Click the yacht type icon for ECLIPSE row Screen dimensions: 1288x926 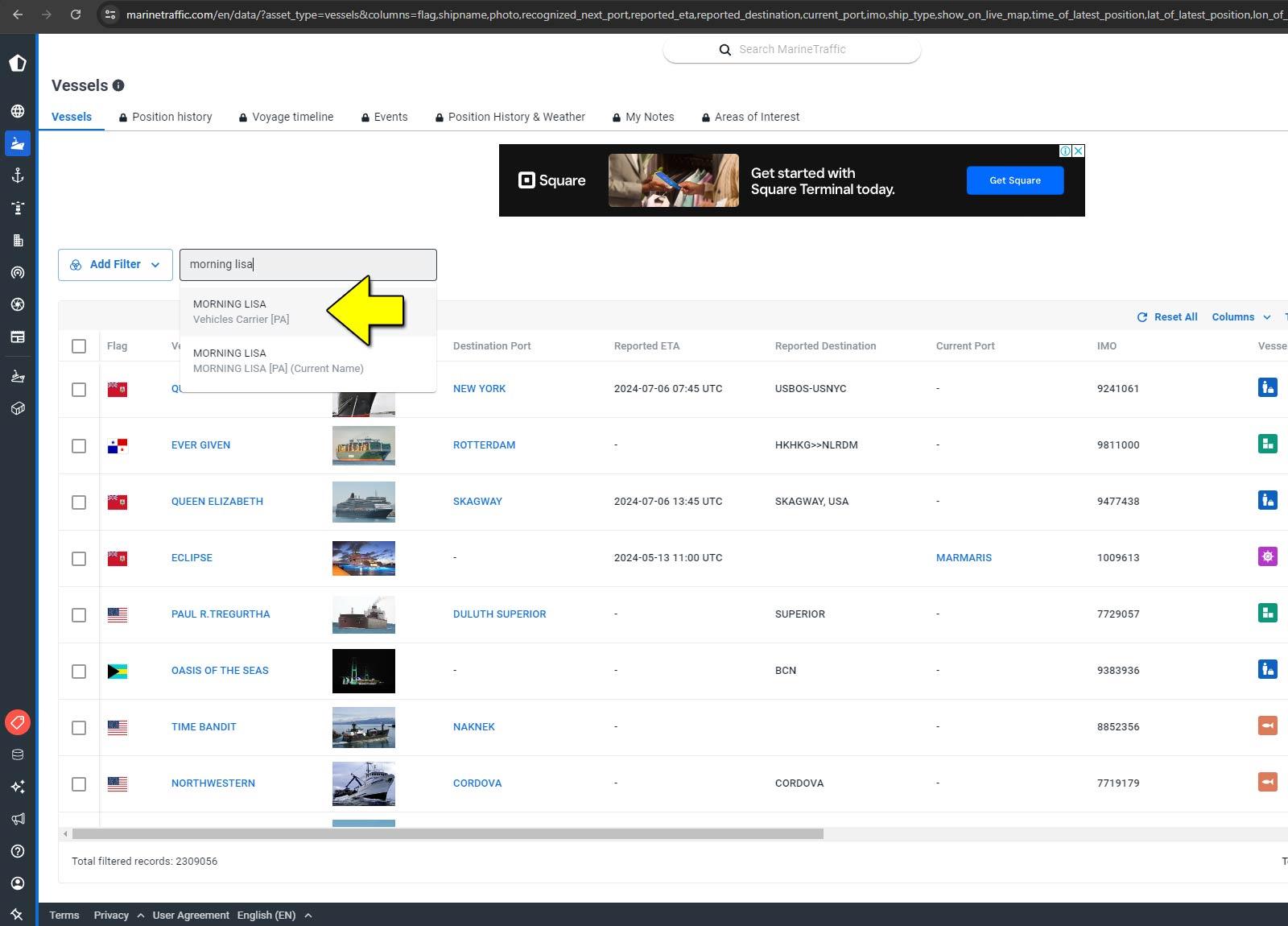[x=1268, y=556]
